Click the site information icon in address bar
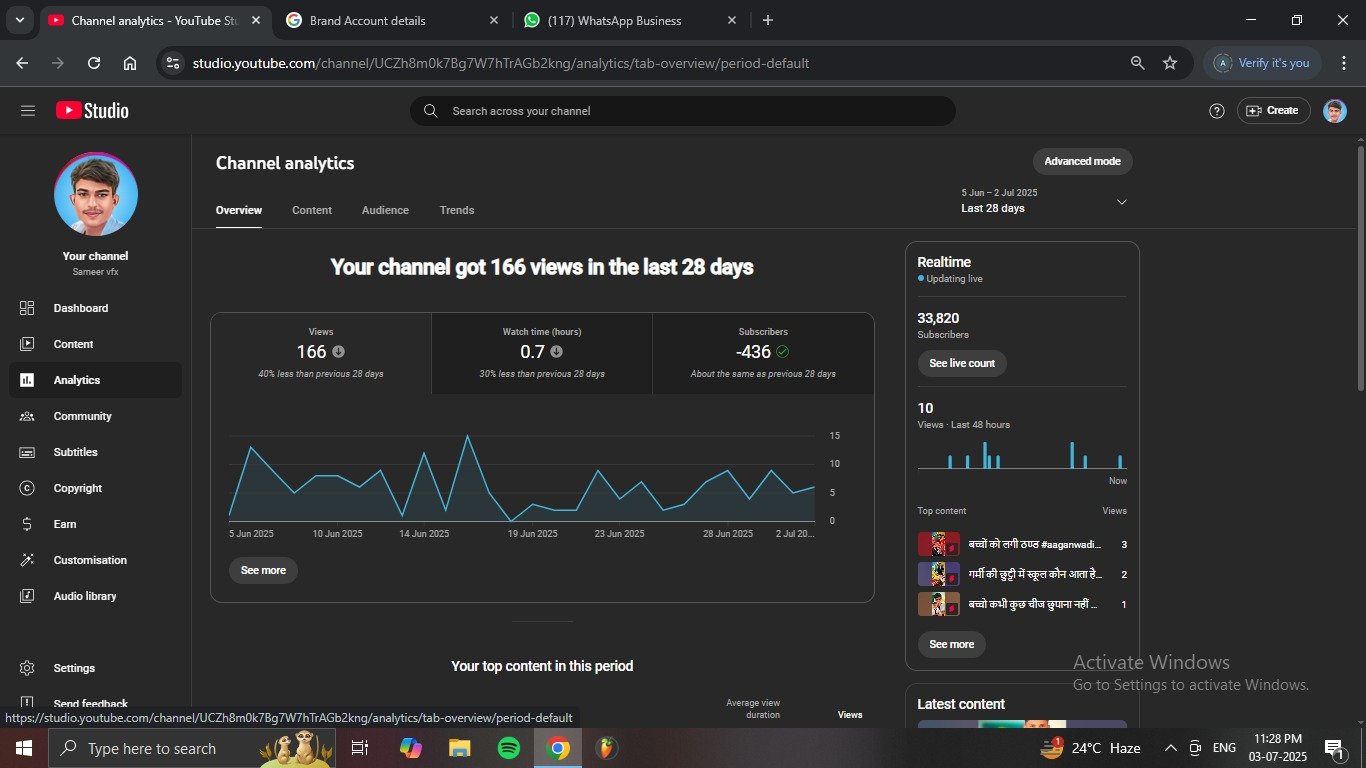 [x=174, y=63]
